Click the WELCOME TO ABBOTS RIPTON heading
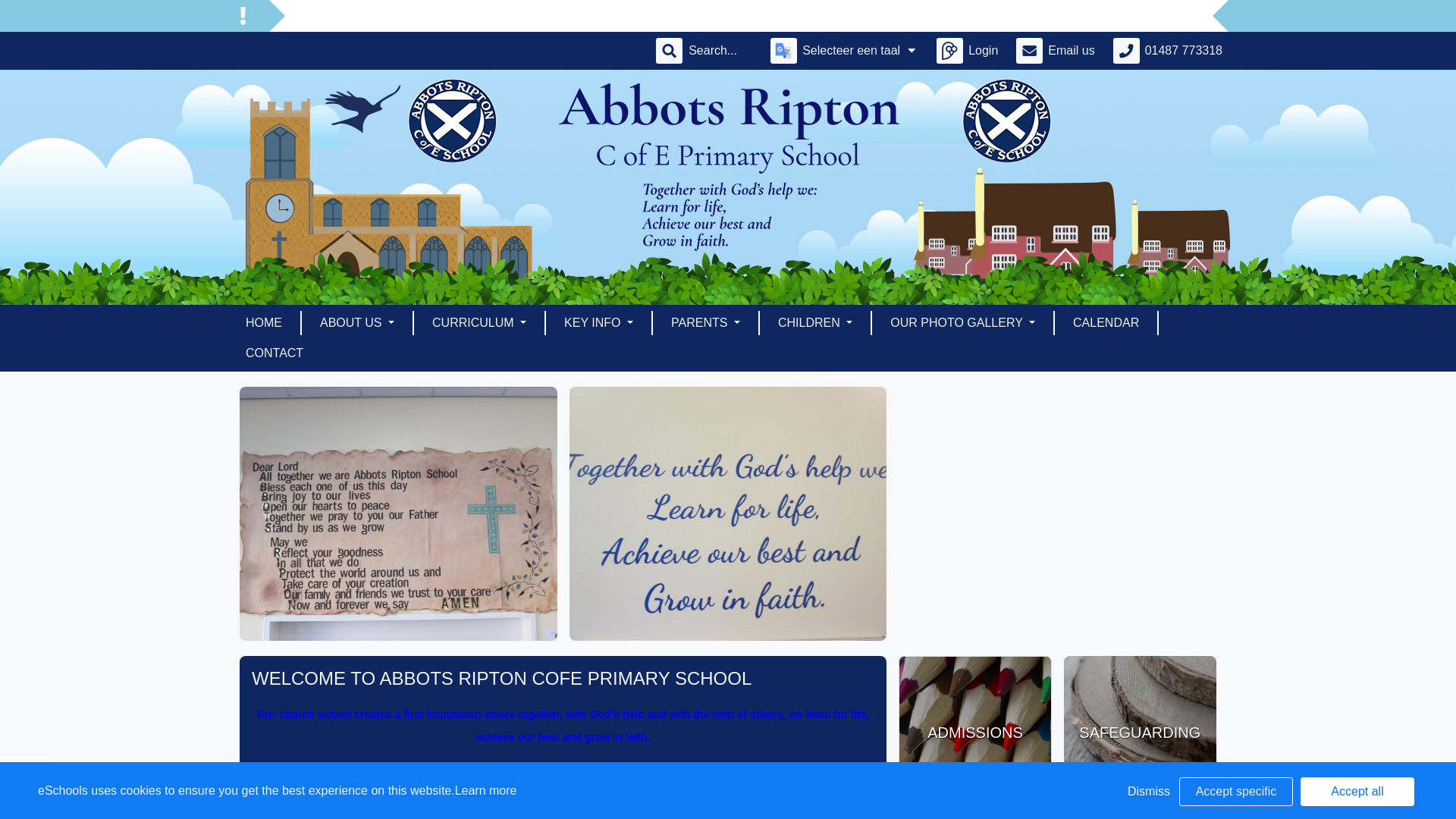This screenshot has width=1456, height=819. (x=501, y=679)
